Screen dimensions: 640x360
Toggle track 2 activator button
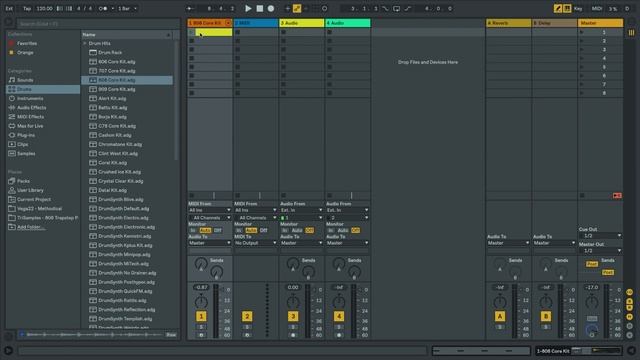point(247,316)
